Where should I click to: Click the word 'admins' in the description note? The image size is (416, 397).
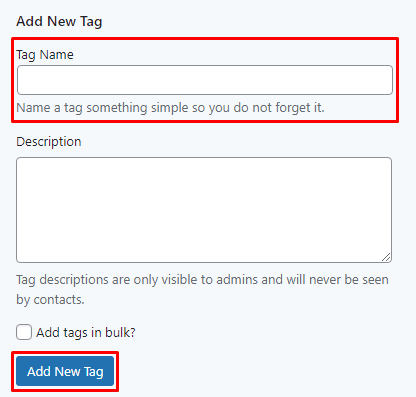click(x=237, y=279)
